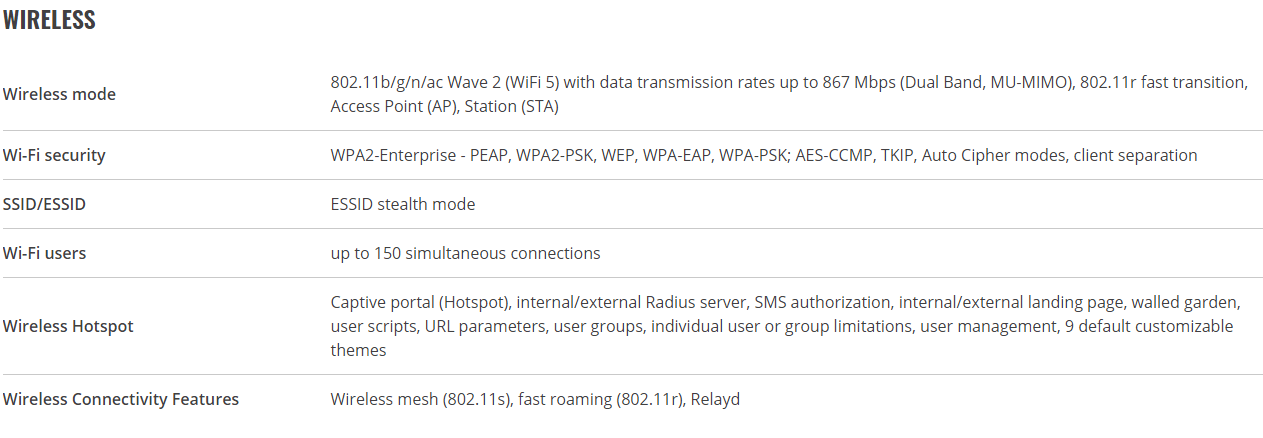Screen dimensions: 1263x438
Task: Click the WPA2-Enterprise - PEAP security text
Action: coord(419,155)
